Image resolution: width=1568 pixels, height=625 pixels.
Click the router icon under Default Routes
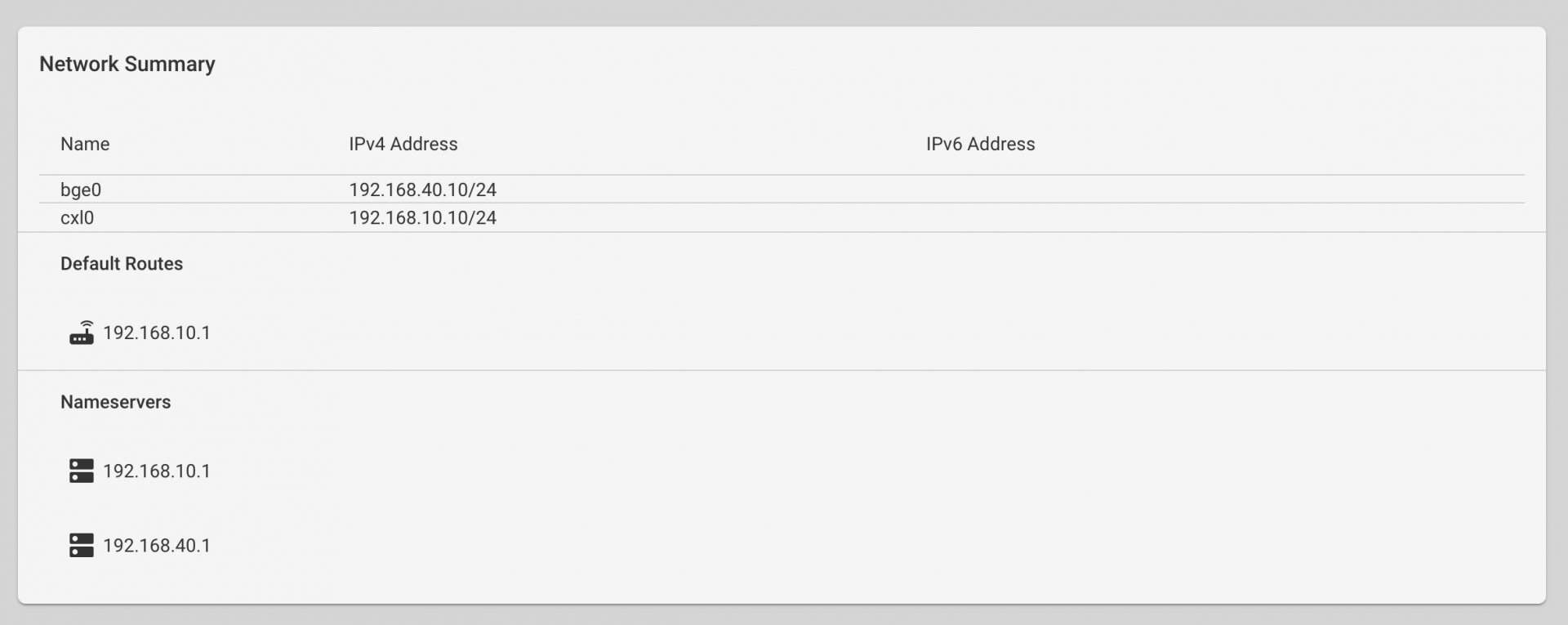82,333
